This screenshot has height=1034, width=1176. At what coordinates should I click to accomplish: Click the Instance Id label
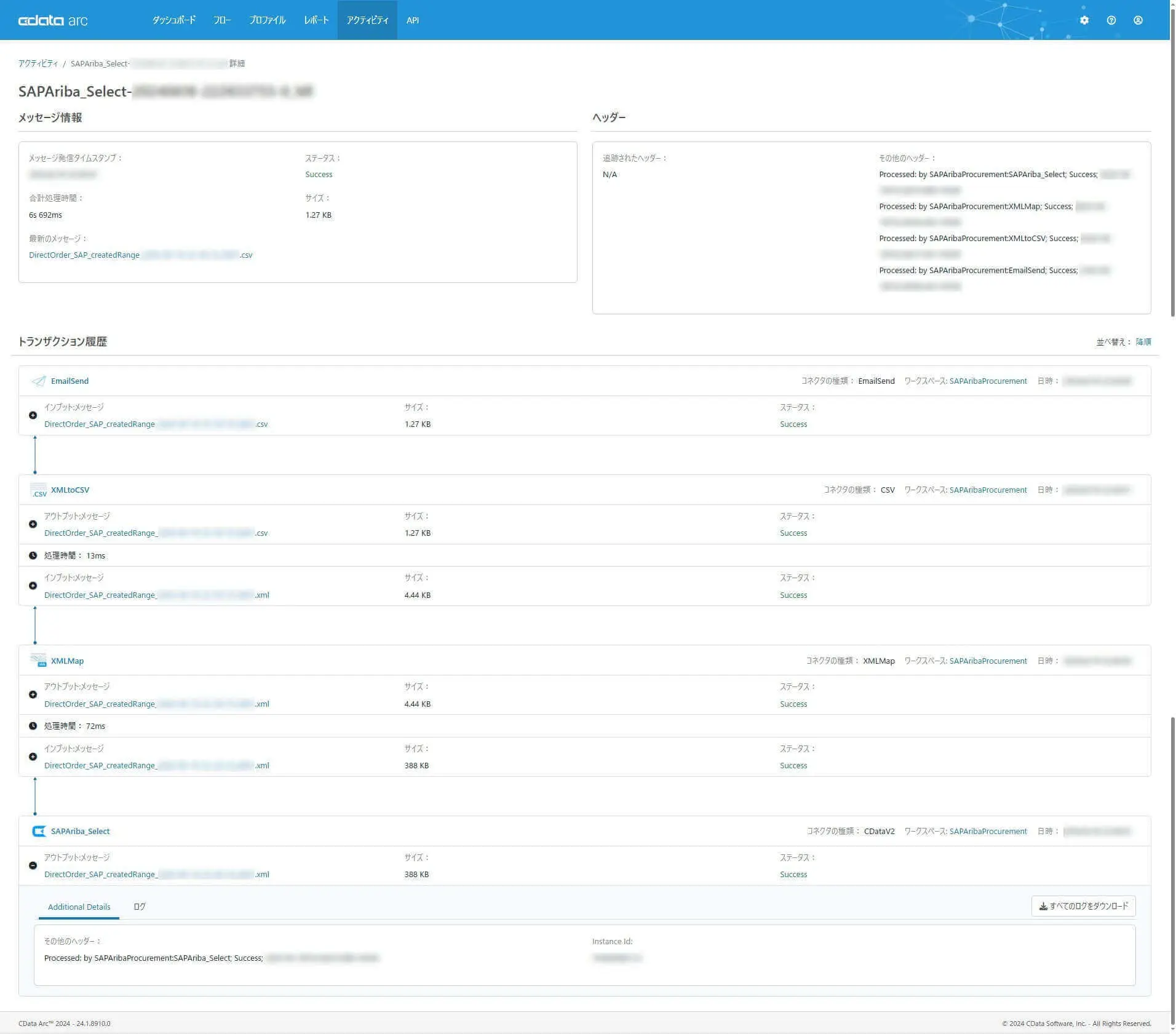[x=612, y=942]
